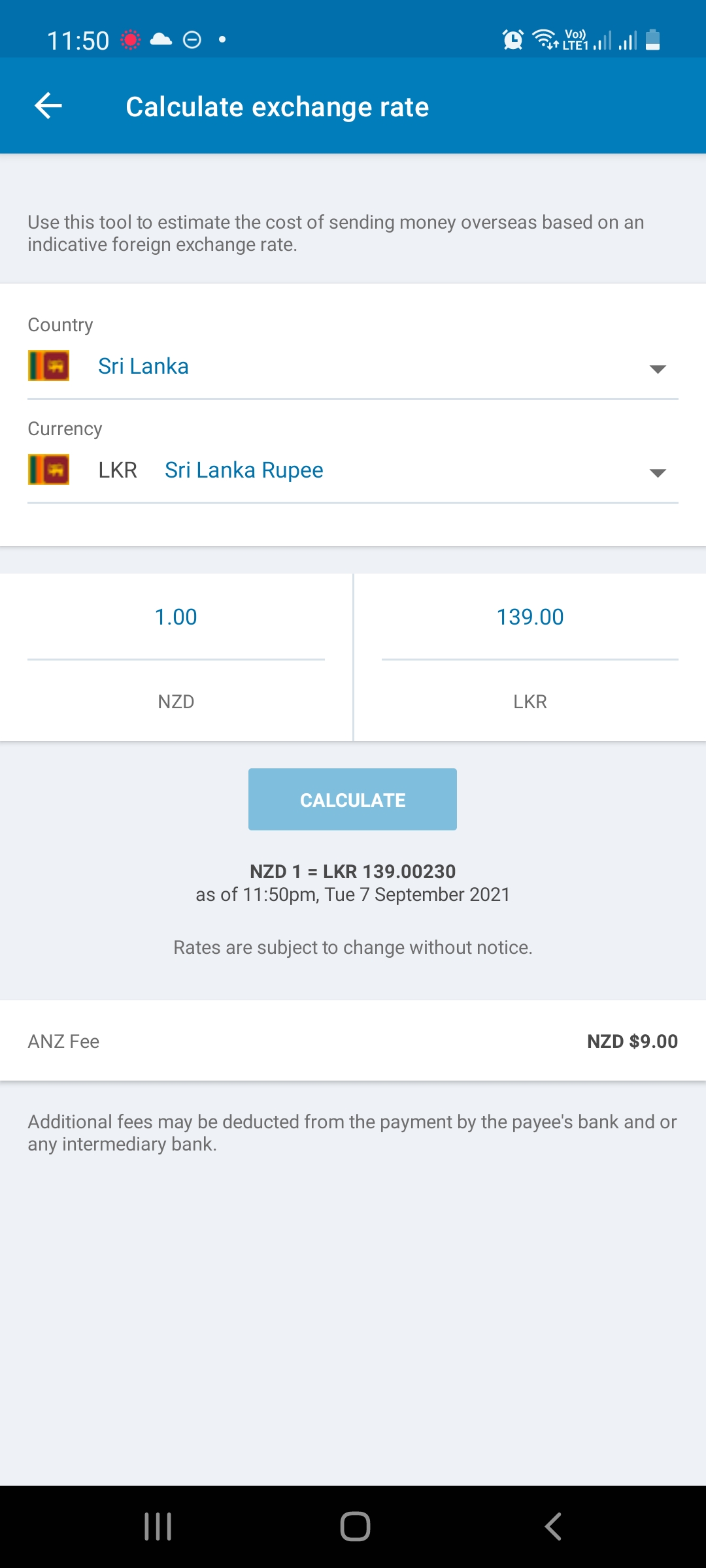Tap the Wi-Fi status icon
The height and width of the screenshot is (1568, 706).
pyautogui.click(x=545, y=40)
